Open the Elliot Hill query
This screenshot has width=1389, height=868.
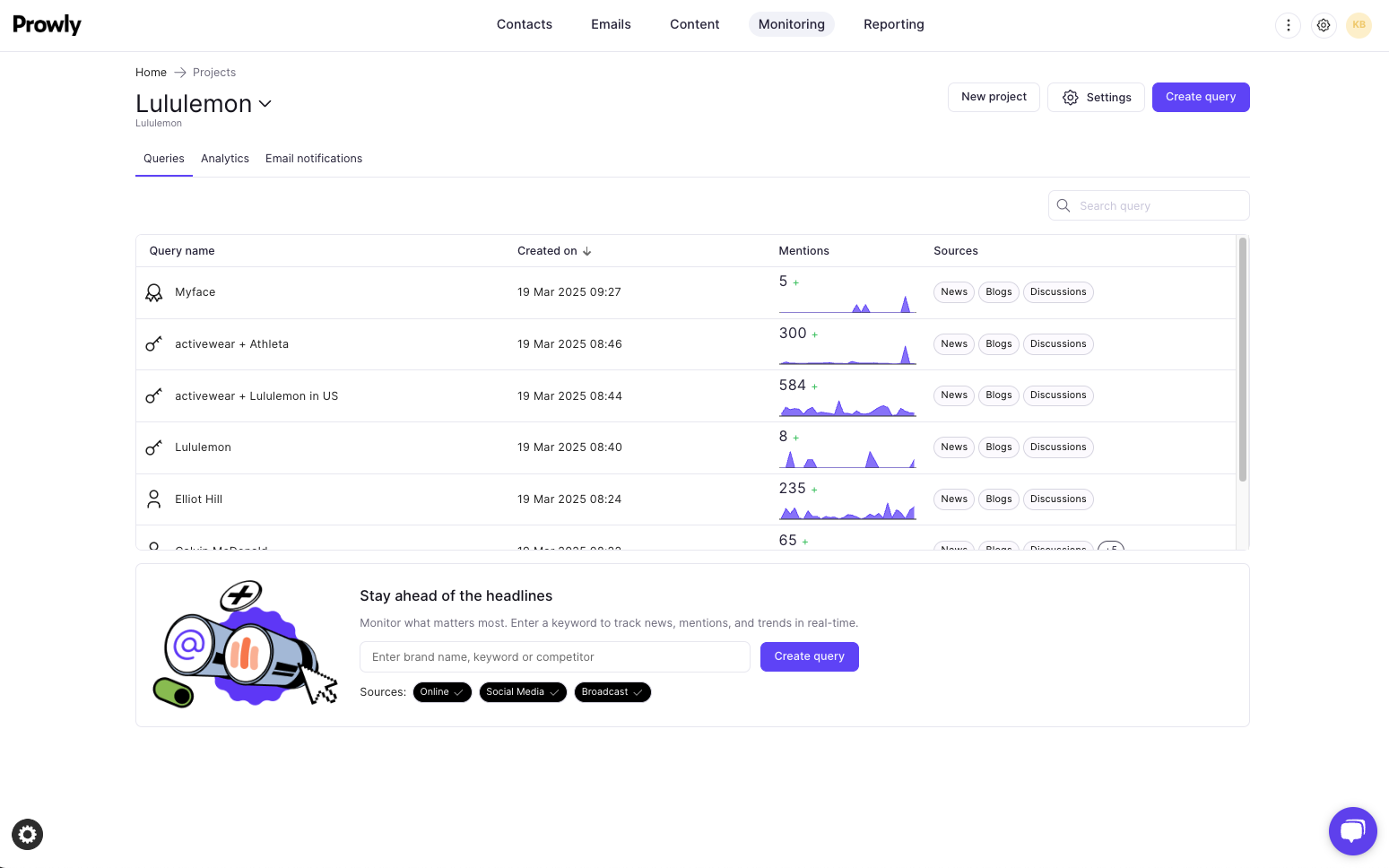coord(199,499)
